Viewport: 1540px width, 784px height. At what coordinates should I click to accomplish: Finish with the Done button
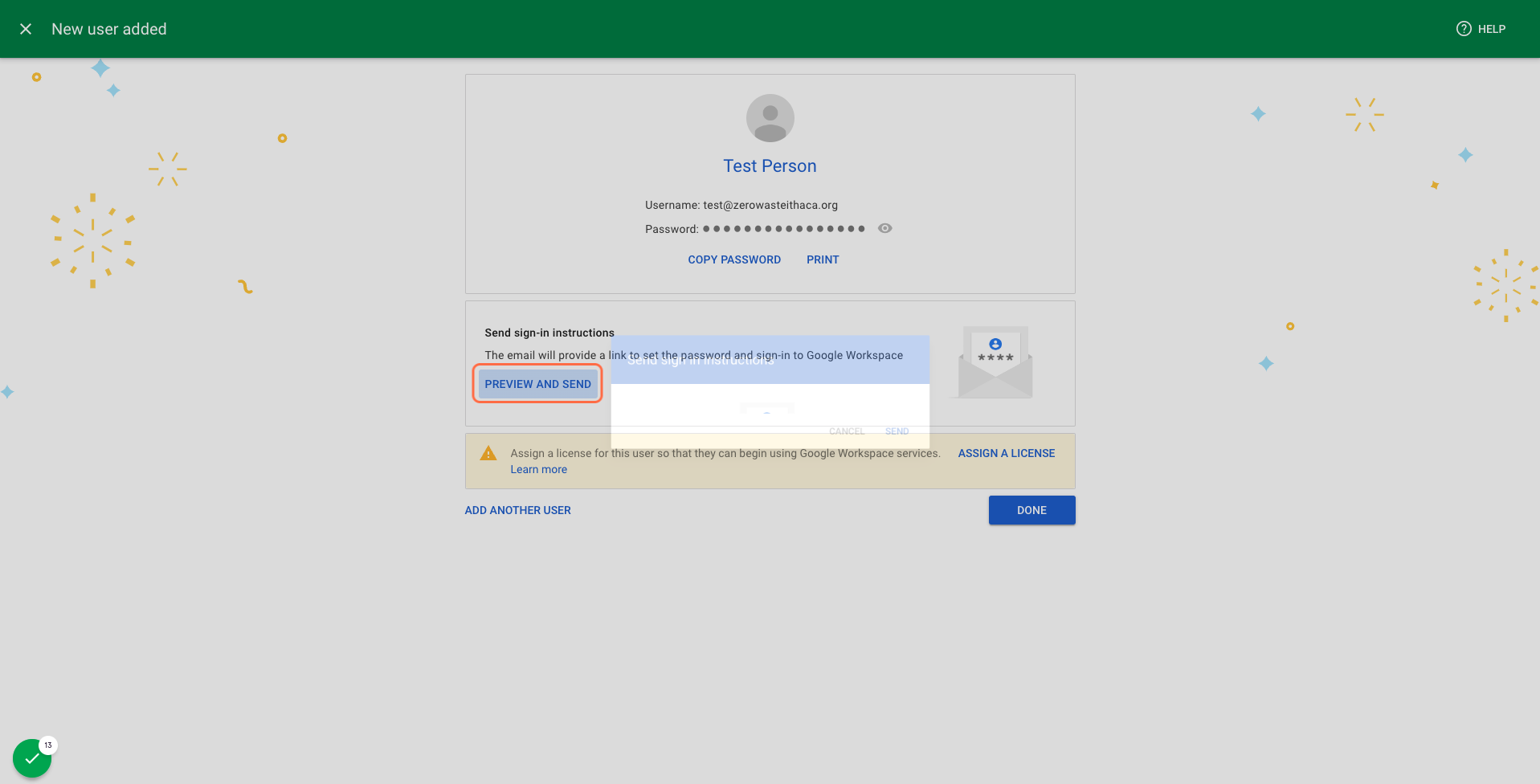click(1031, 510)
